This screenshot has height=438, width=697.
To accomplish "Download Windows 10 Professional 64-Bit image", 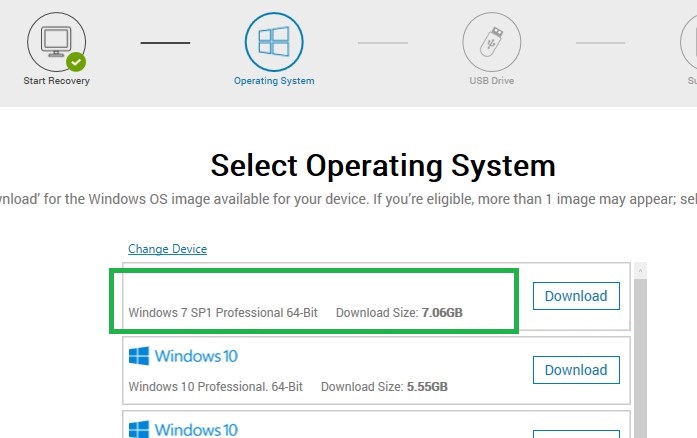I will 576,370.
